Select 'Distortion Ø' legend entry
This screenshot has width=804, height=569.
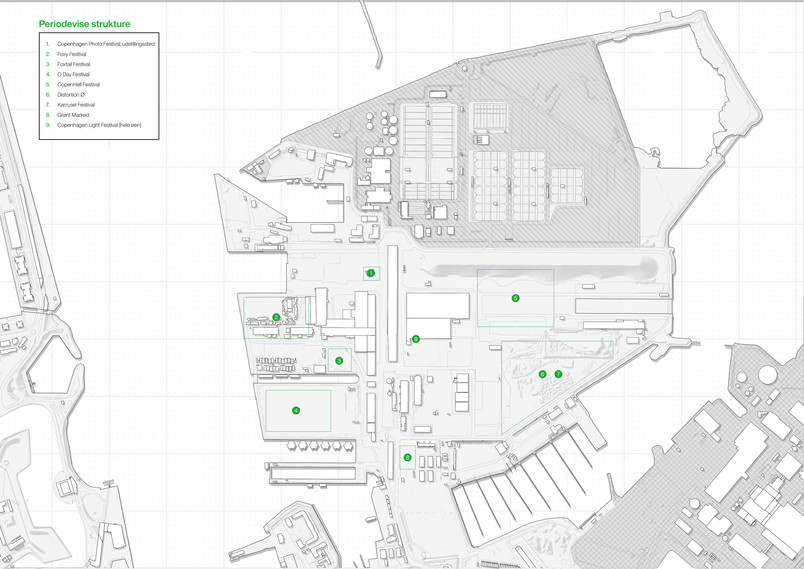(x=71, y=94)
